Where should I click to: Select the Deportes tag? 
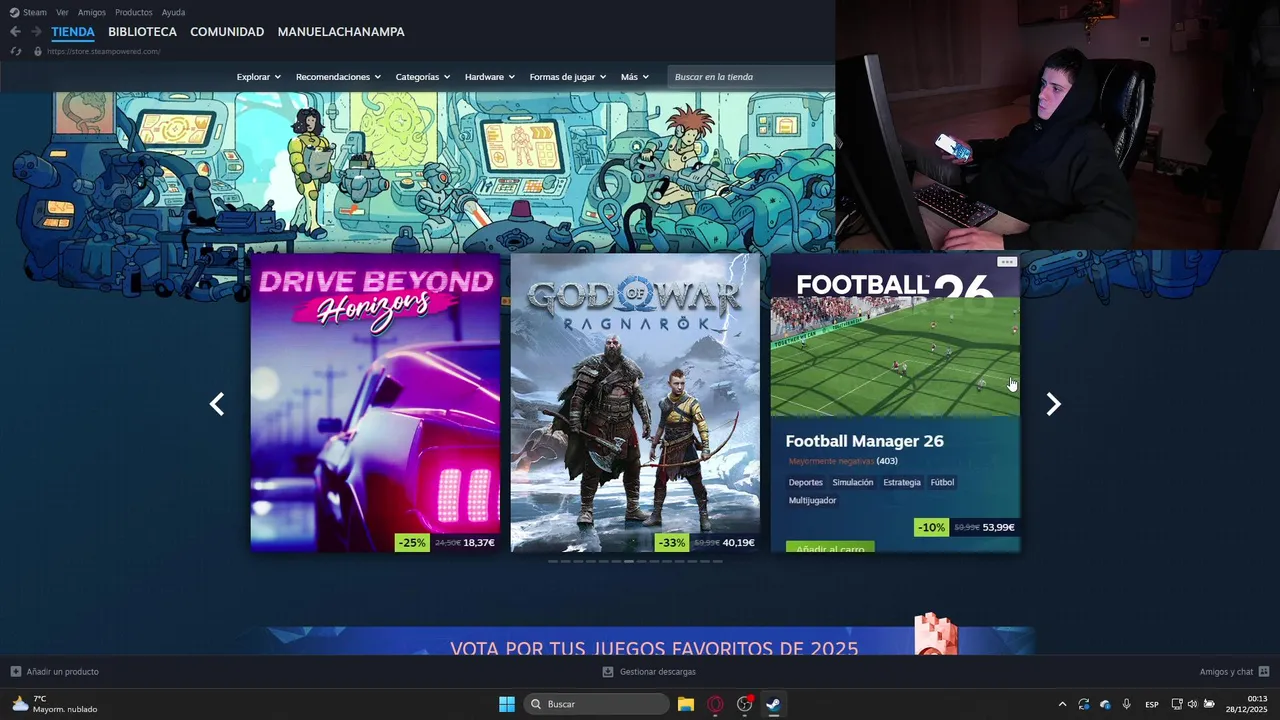point(806,482)
